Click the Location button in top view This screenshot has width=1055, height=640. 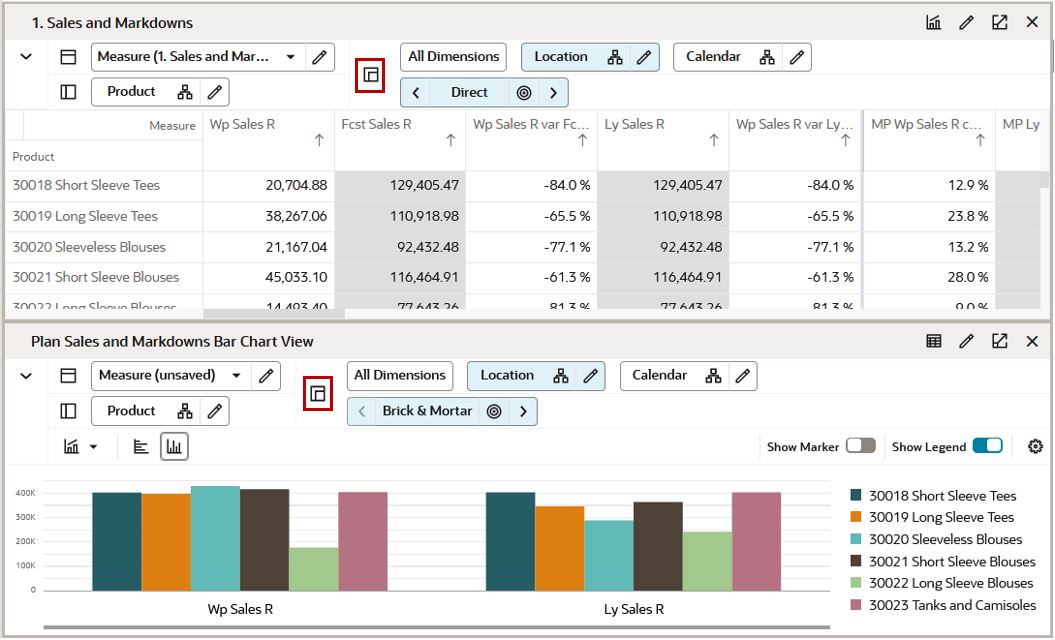pyautogui.click(x=590, y=57)
